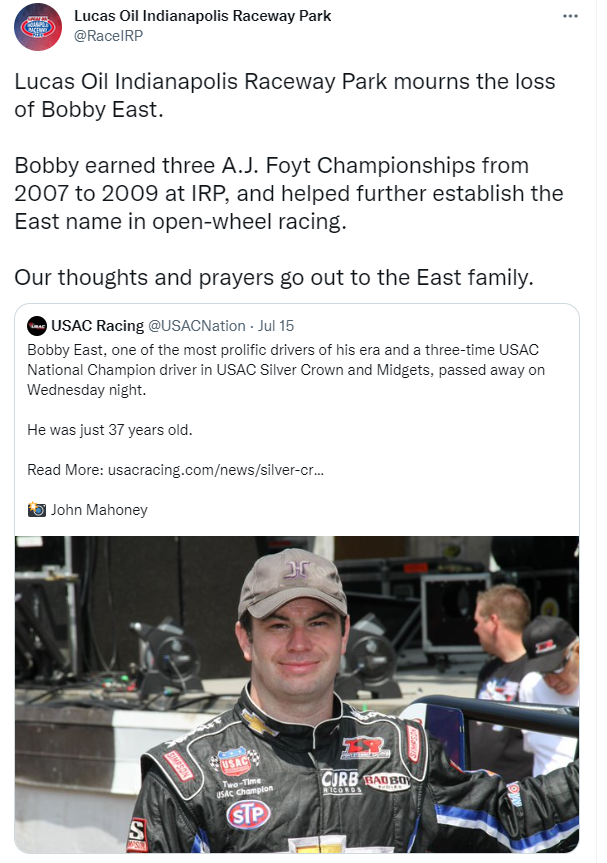Click the 'mourns the loss of Bobby East' sentence
607x863 pixels.
tap(285, 95)
